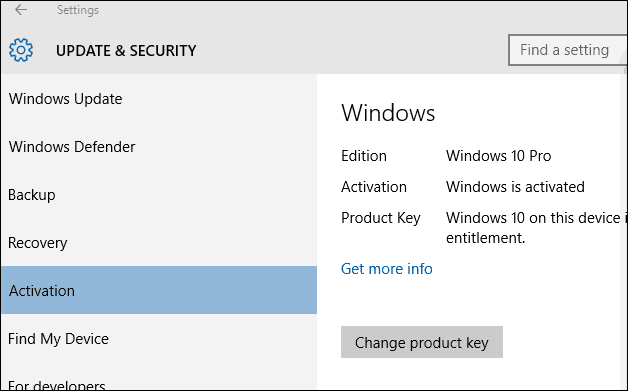Select Windows Defender in the sidebar
The height and width of the screenshot is (391, 628).
click(x=159, y=147)
